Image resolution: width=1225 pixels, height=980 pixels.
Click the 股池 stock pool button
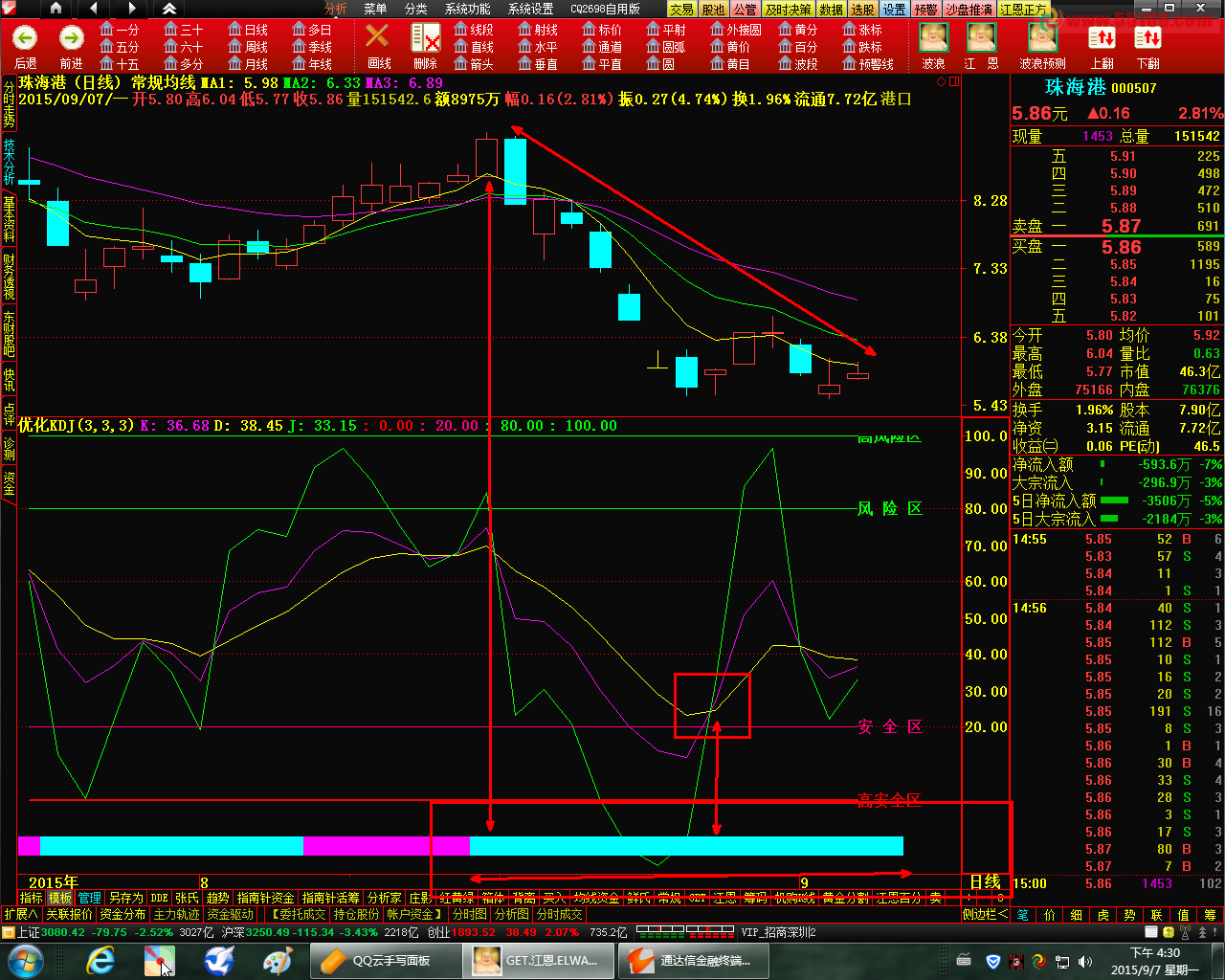pyautogui.click(x=713, y=9)
